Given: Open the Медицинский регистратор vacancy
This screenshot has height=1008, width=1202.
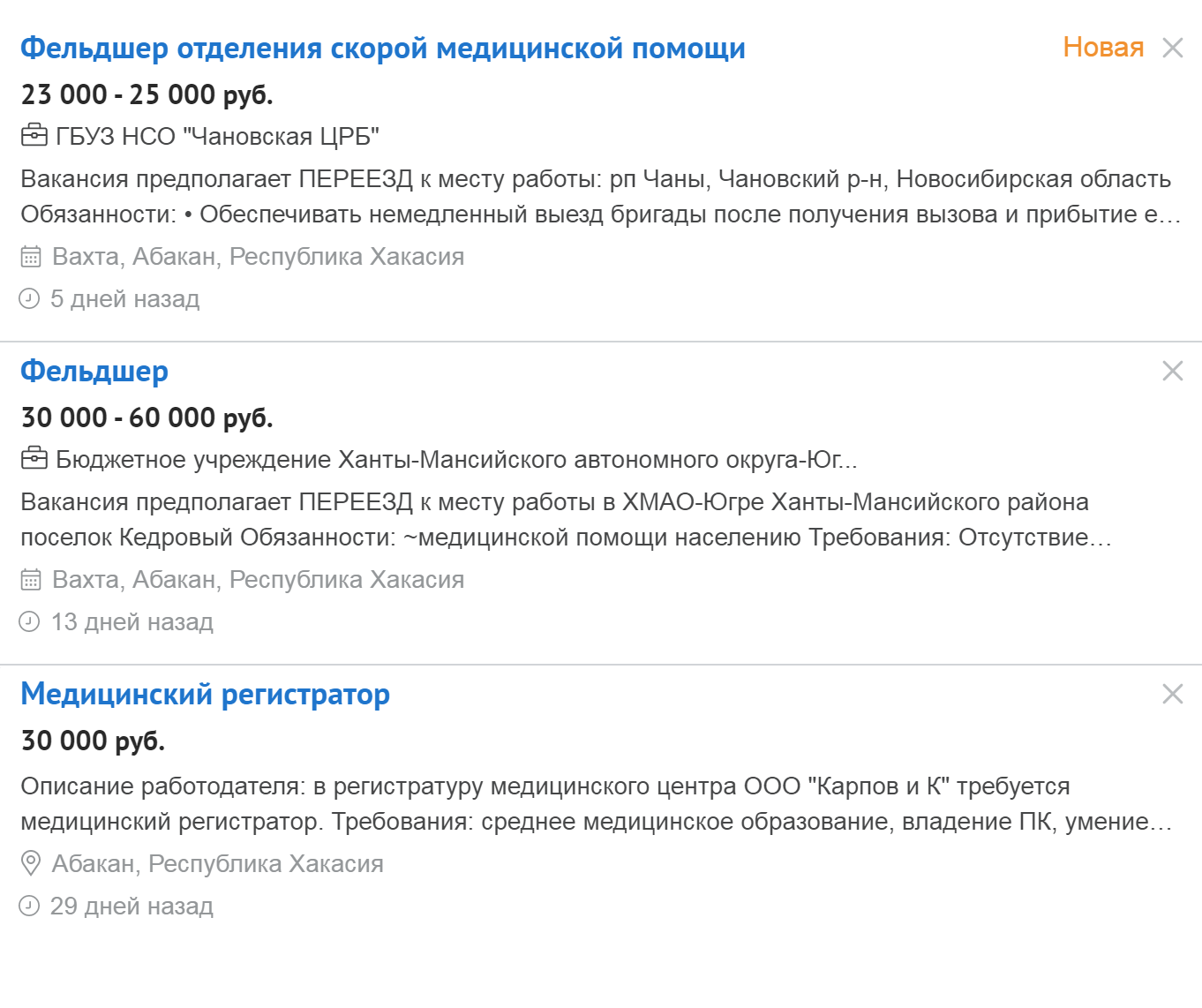Looking at the screenshot, I should pyautogui.click(x=205, y=694).
